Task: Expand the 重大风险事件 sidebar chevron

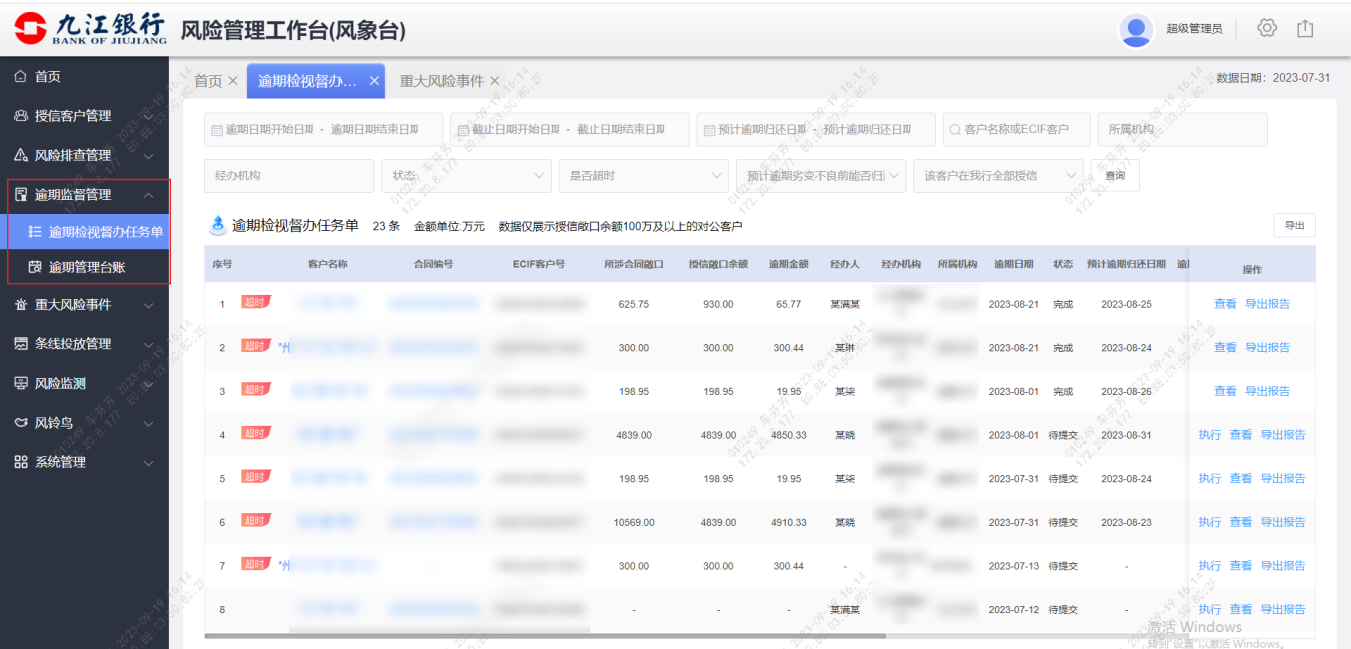Action: [148, 305]
